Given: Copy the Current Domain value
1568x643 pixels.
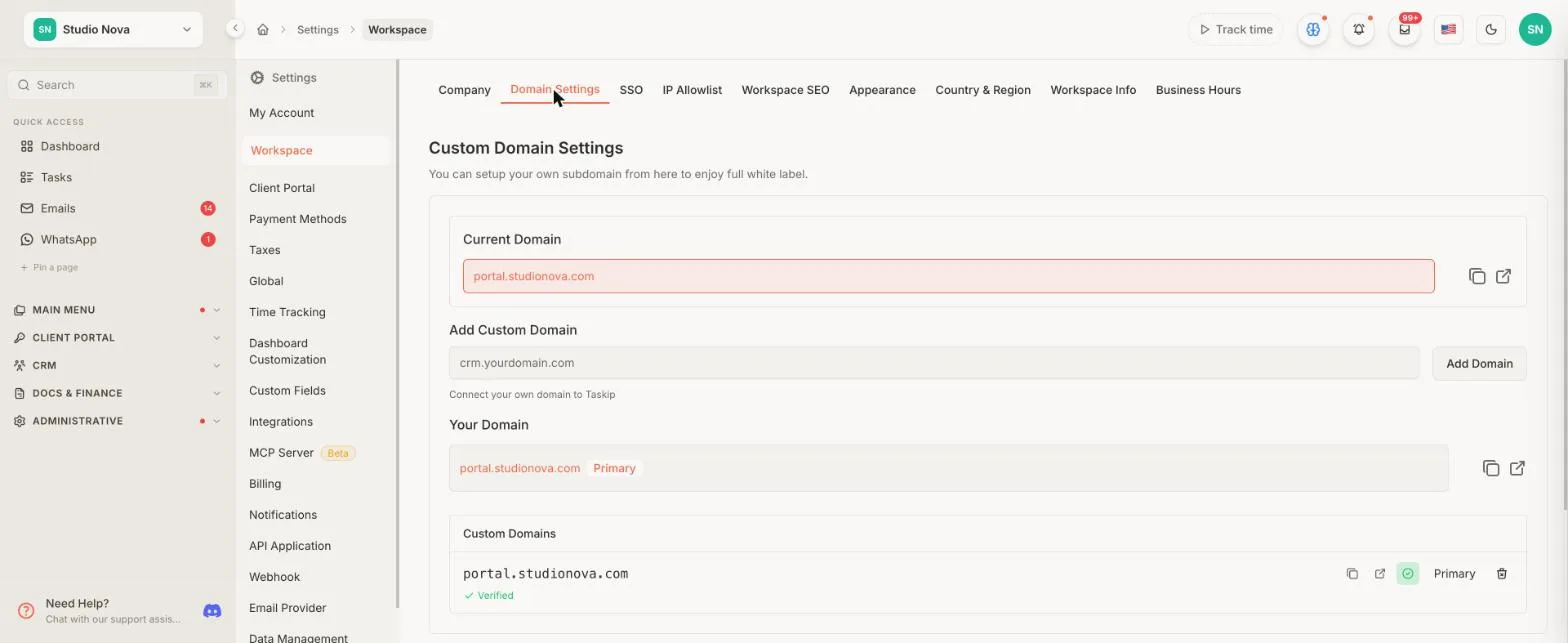Looking at the screenshot, I should click(1477, 276).
